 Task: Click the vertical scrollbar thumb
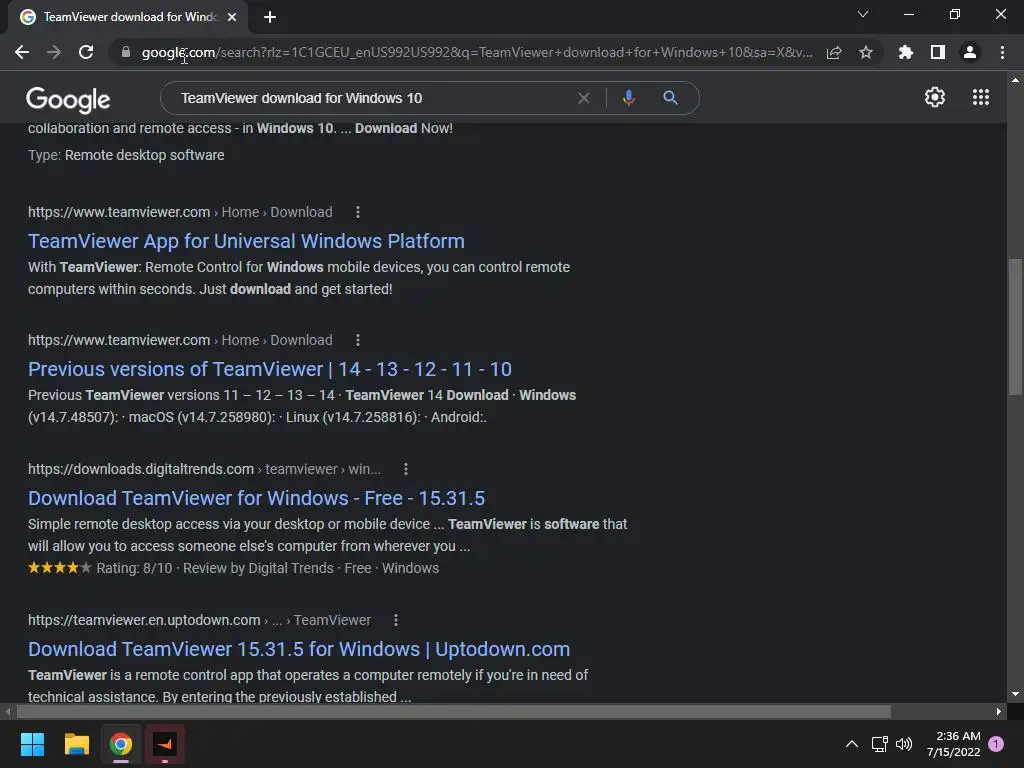[x=1015, y=327]
